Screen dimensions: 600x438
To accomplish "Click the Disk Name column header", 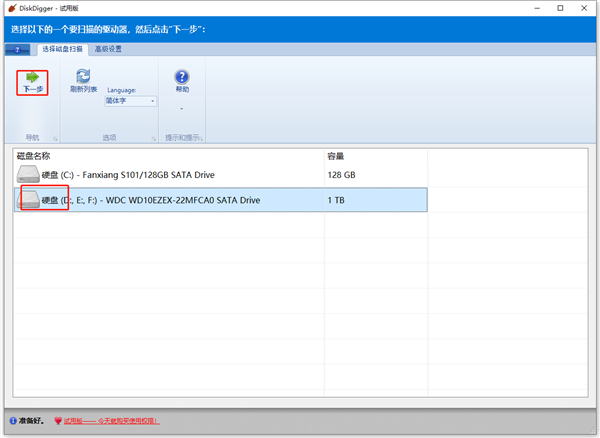I will tap(35, 156).
